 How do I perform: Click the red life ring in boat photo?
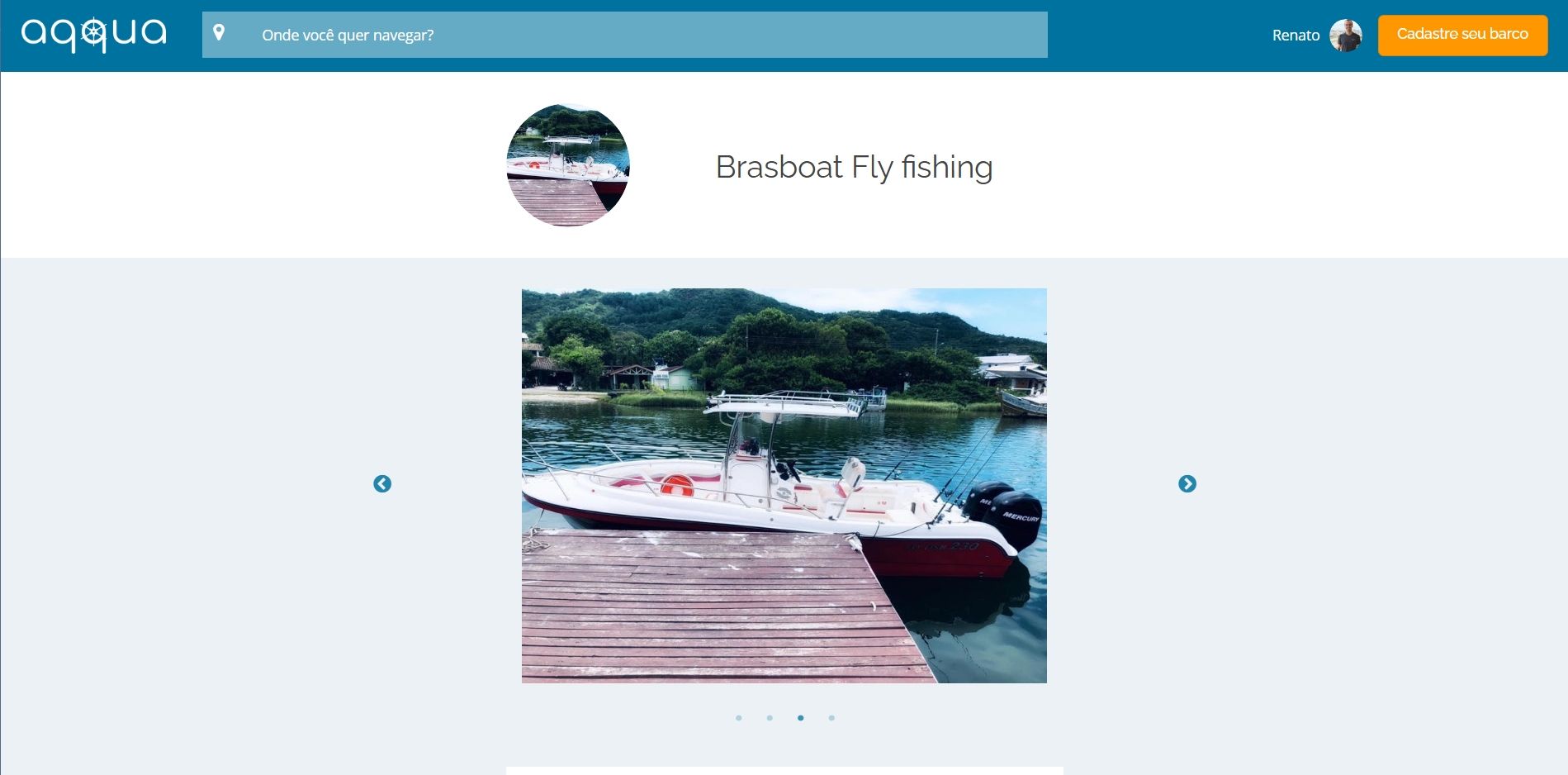(677, 485)
